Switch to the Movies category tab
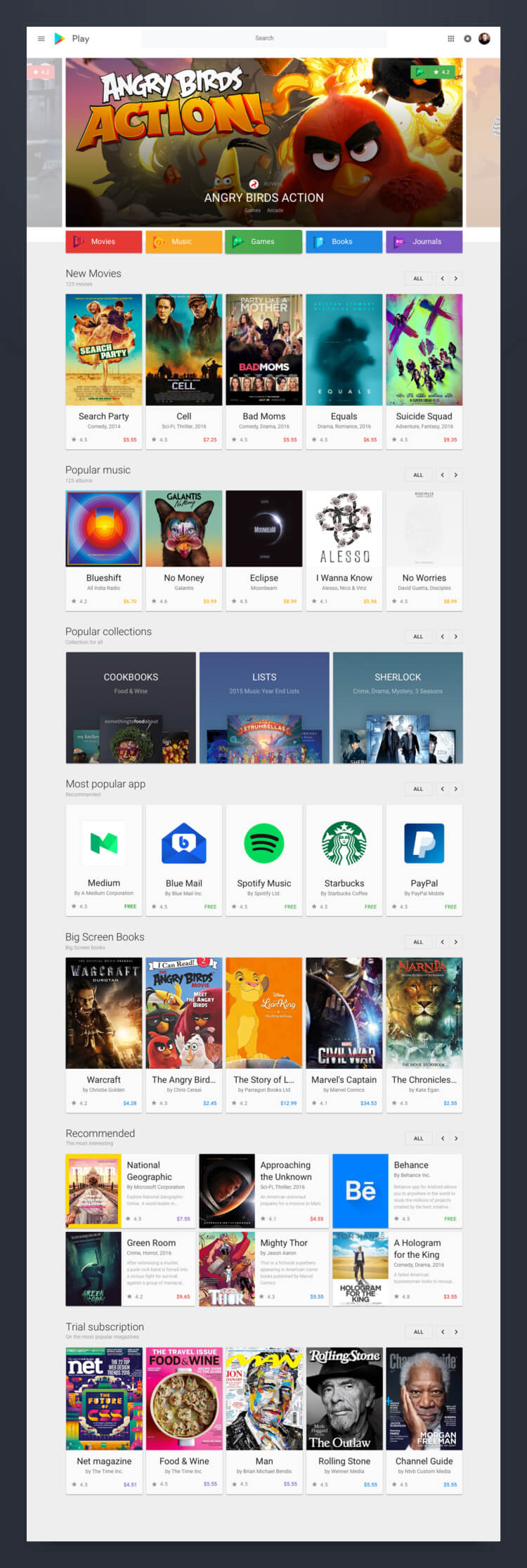The height and width of the screenshot is (1568, 527). tap(104, 241)
